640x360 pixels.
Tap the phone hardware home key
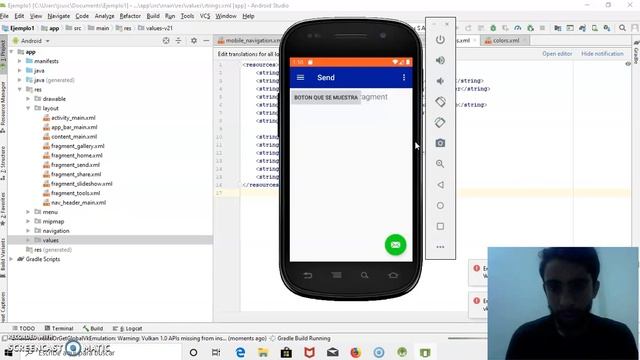tap(393, 276)
